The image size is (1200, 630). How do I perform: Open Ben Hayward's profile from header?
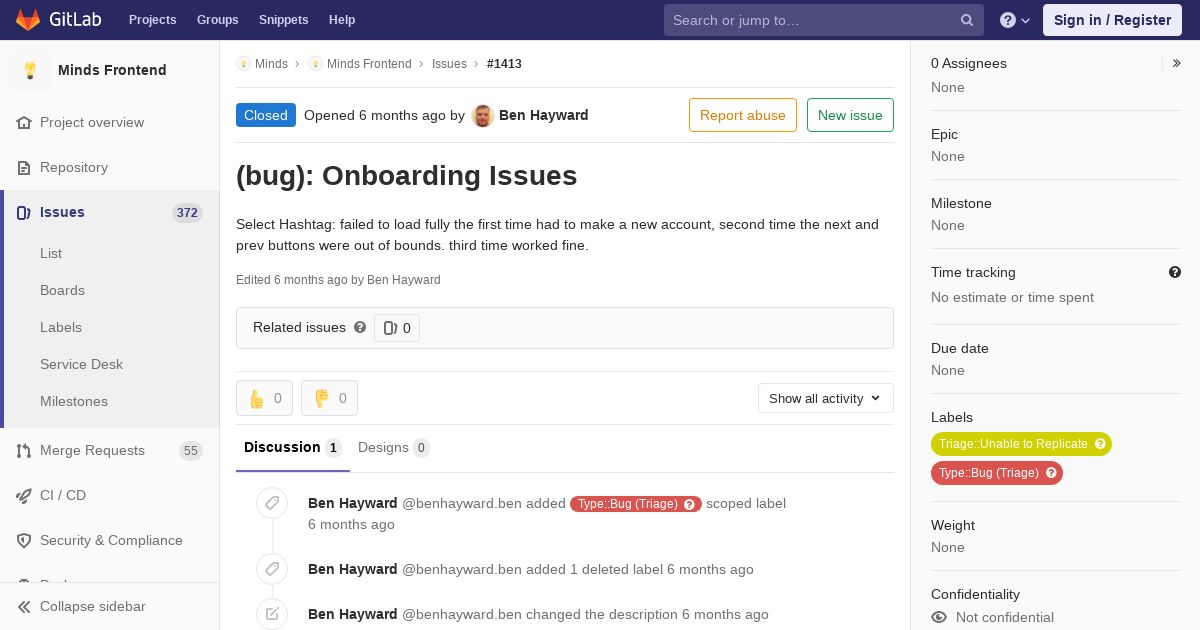543,115
